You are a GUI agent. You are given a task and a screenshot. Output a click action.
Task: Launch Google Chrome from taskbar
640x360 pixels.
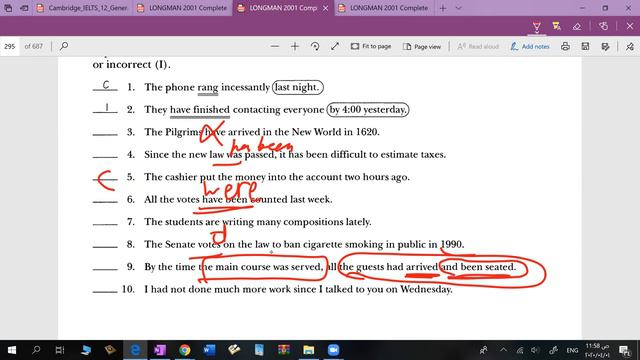click(x=184, y=350)
